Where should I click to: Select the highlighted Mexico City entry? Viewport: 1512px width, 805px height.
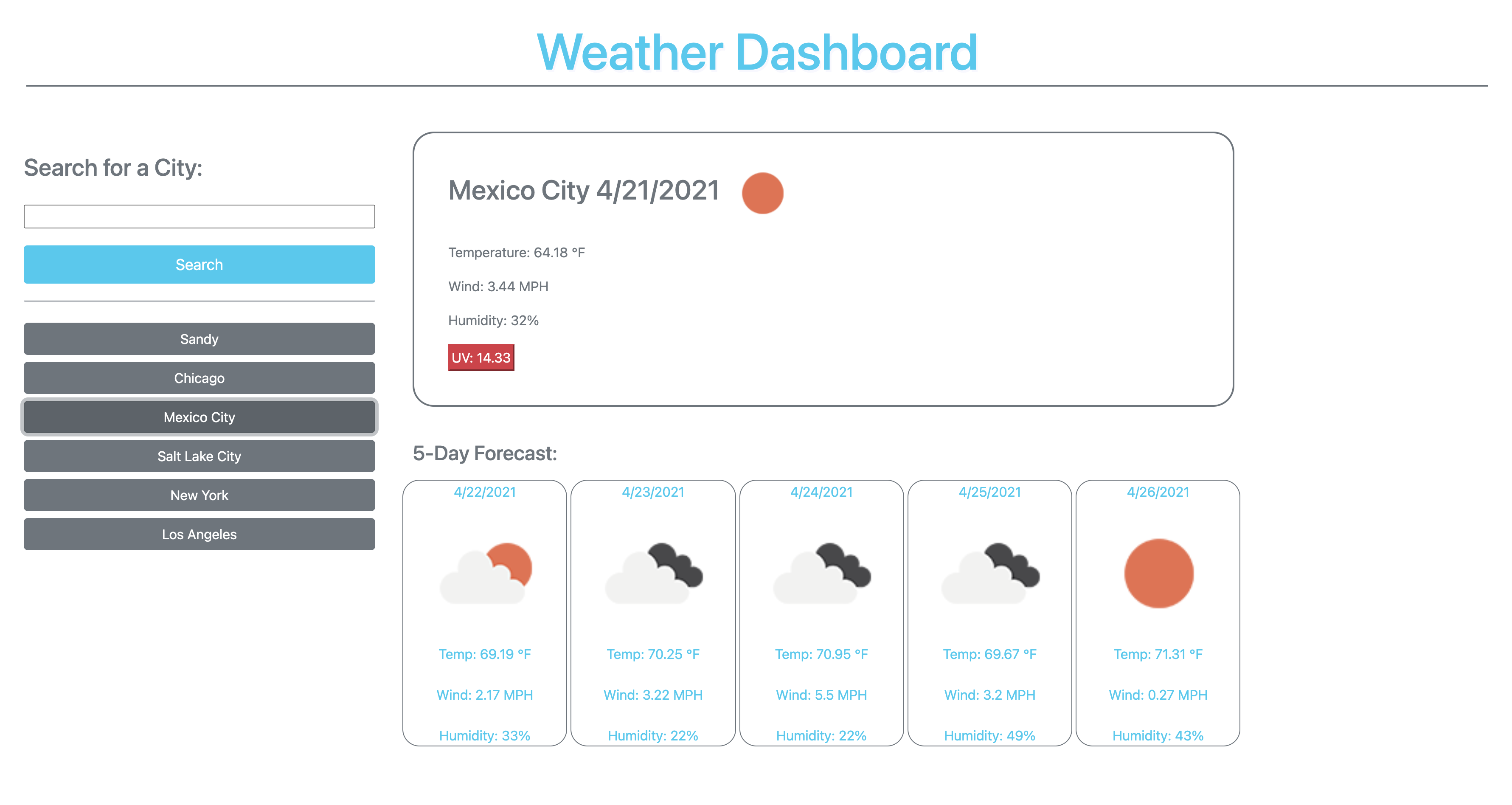pyautogui.click(x=199, y=417)
